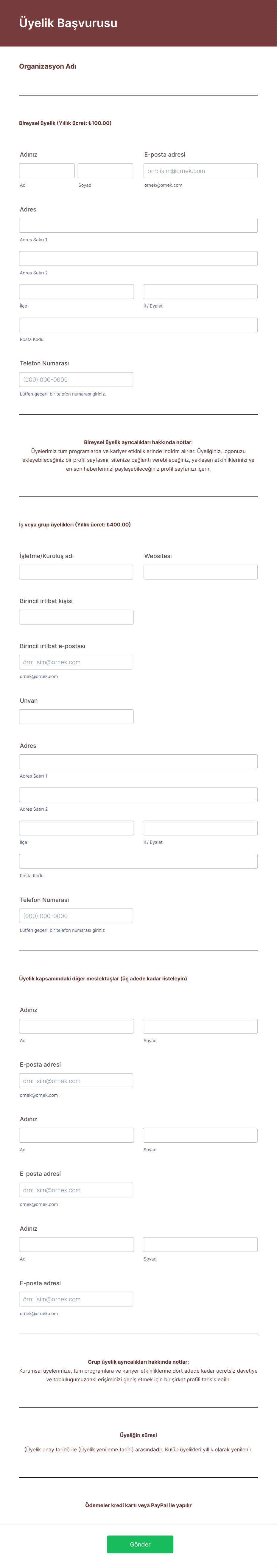
Task: Click Adres Satır 1 in the first address block
Action: click(x=138, y=225)
